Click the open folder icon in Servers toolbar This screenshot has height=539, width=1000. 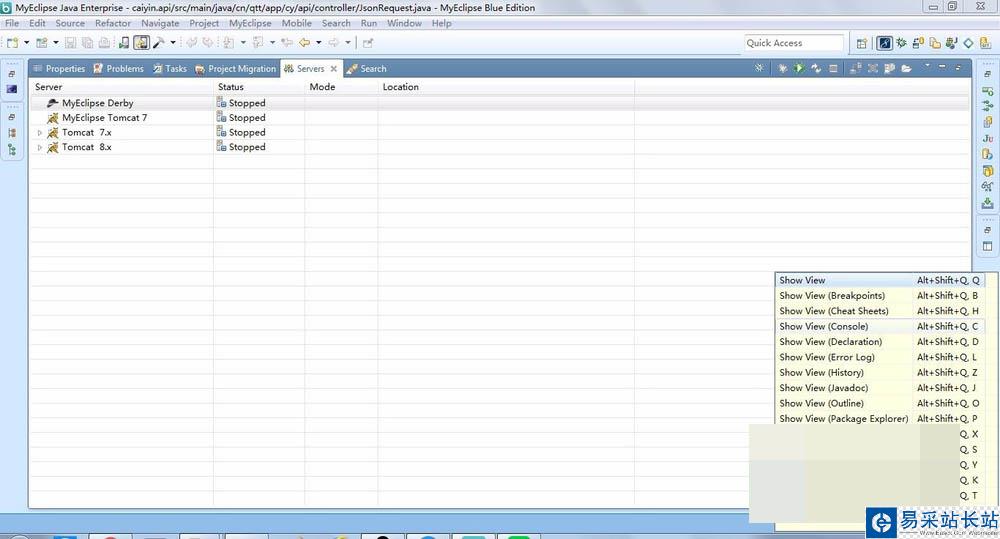(x=906, y=68)
